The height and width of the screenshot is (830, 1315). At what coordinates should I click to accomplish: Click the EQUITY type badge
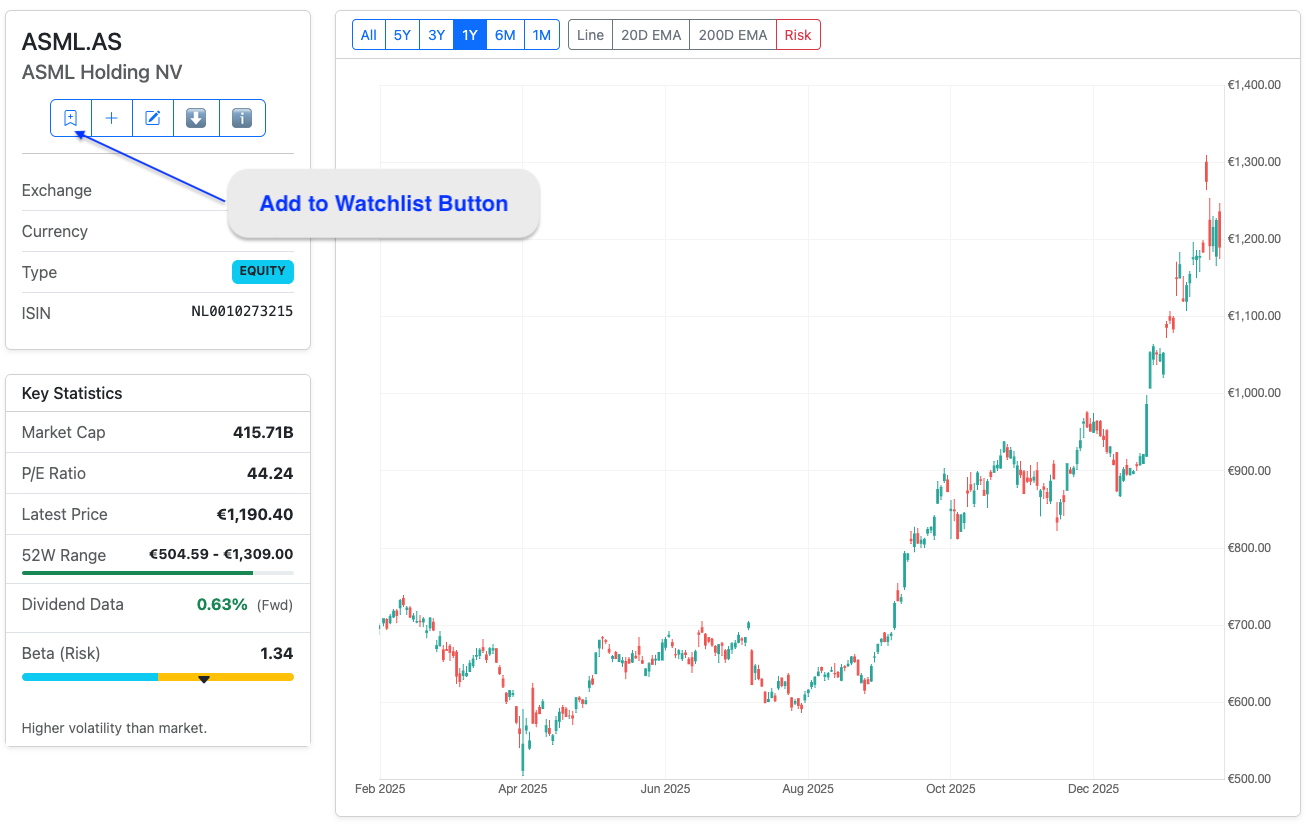point(262,271)
